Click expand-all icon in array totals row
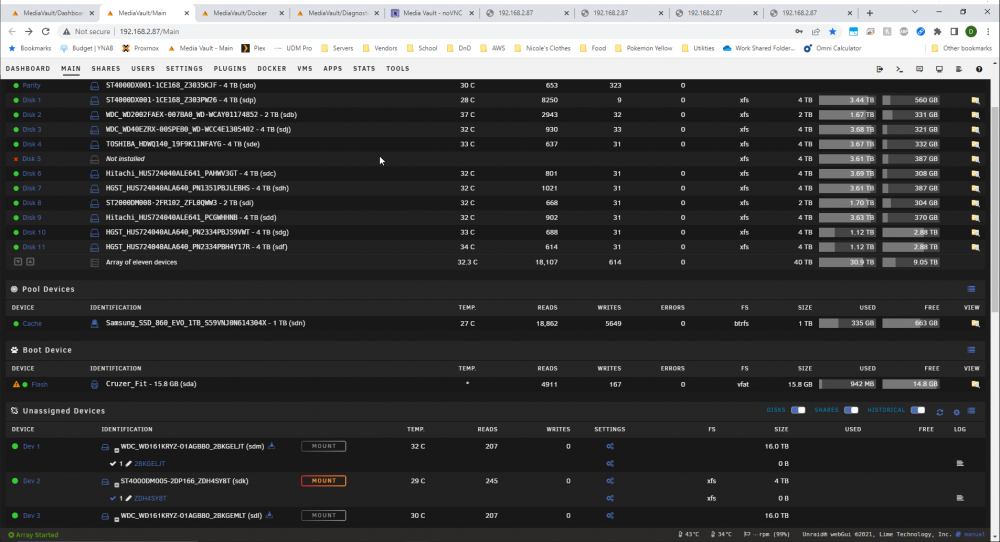This screenshot has height=542, width=1000. [x=30, y=262]
